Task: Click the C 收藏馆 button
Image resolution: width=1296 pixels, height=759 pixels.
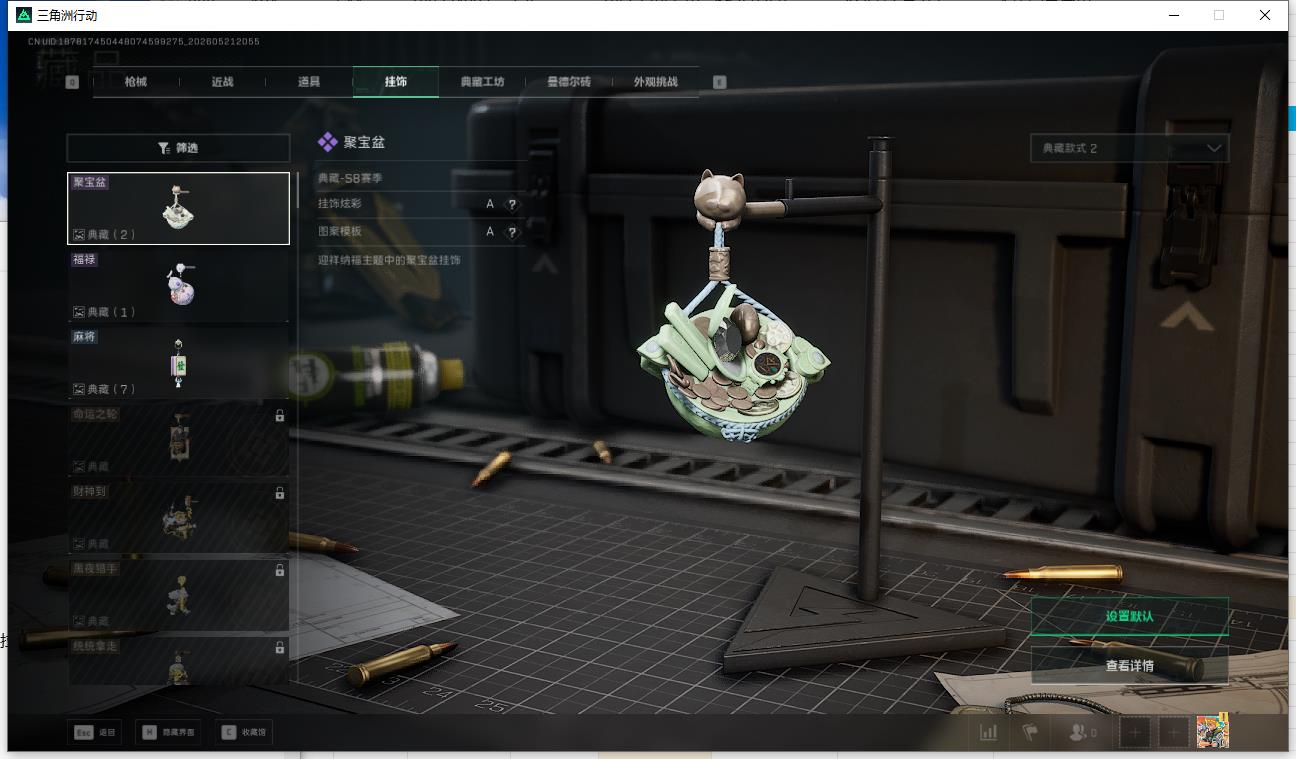Action: click(x=244, y=732)
